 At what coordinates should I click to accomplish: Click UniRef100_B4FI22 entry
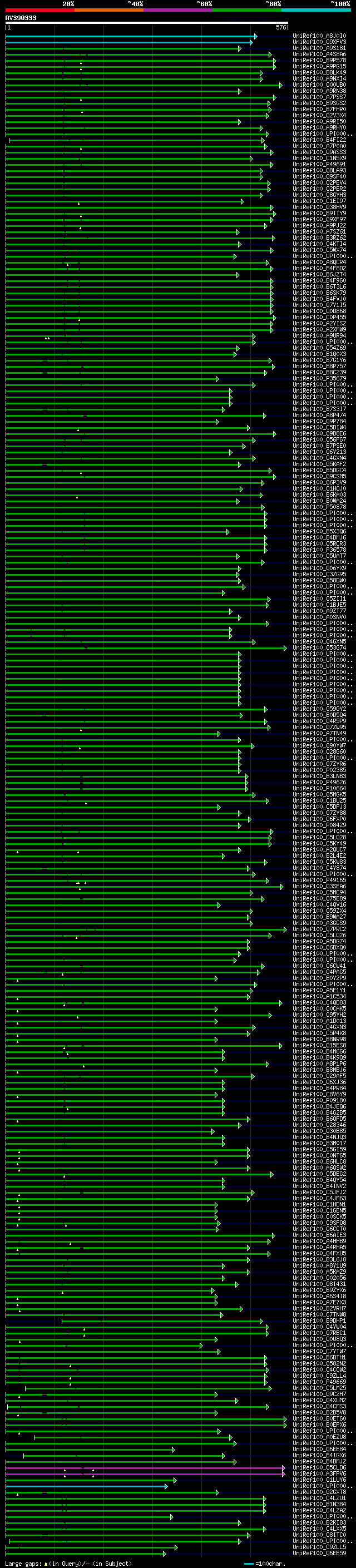point(319,140)
